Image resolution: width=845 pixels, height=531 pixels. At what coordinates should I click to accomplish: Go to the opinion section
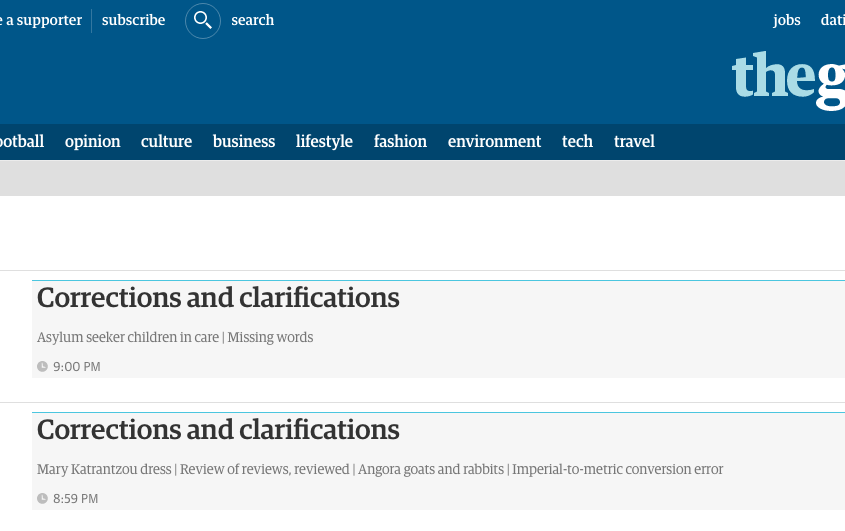click(93, 141)
